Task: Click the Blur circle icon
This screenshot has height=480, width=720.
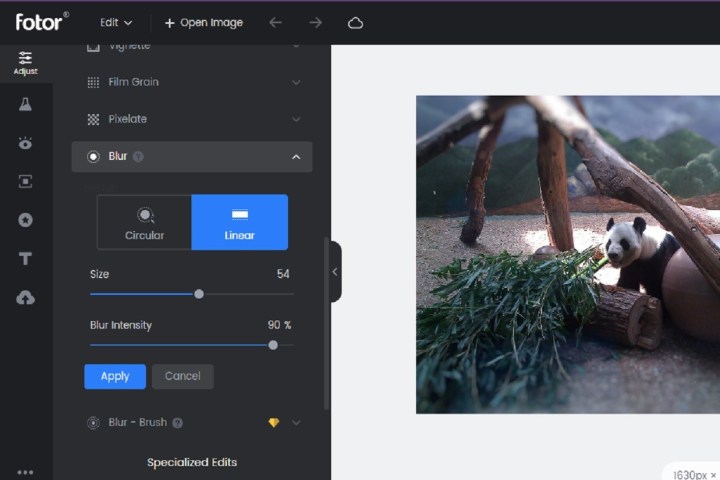Action: coord(93,157)
